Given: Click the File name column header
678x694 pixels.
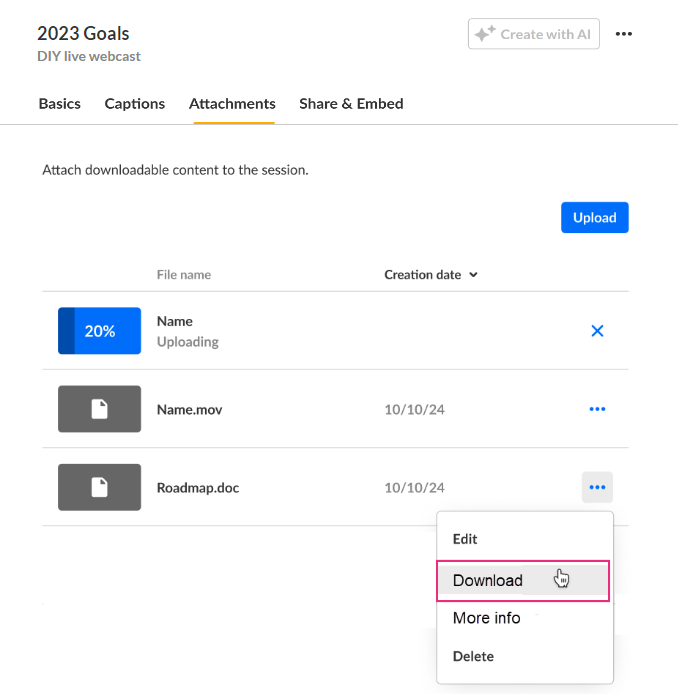Looking at the screenshot, I should 183,275.
